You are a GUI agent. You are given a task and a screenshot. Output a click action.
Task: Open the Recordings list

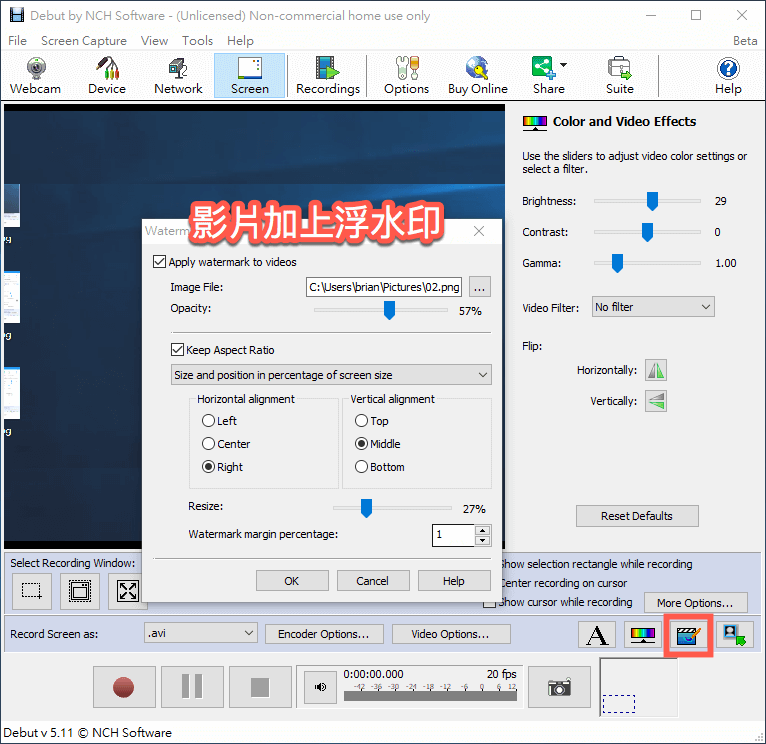[327, 75]
